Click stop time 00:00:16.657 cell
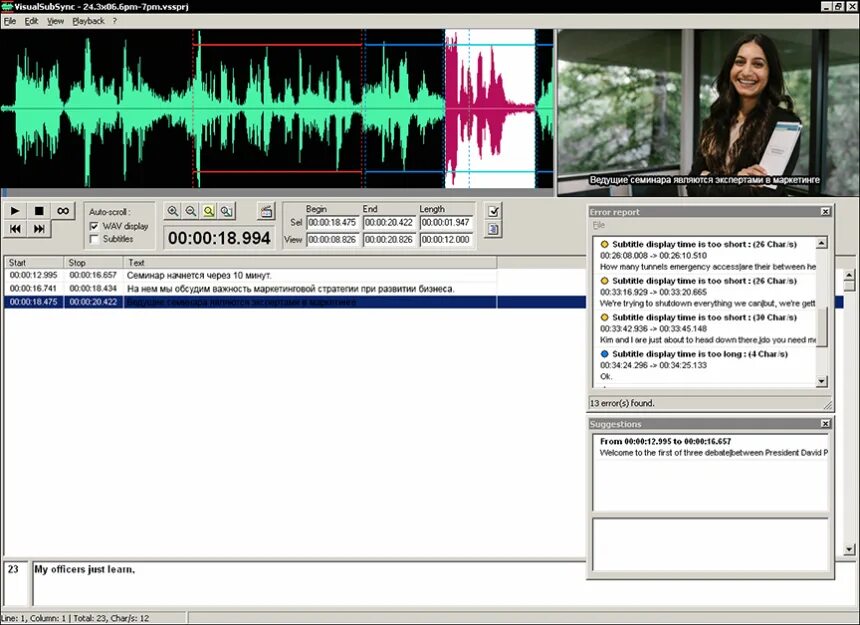Image resolution: width=860 pixels, height=625 pixels. 93,275
